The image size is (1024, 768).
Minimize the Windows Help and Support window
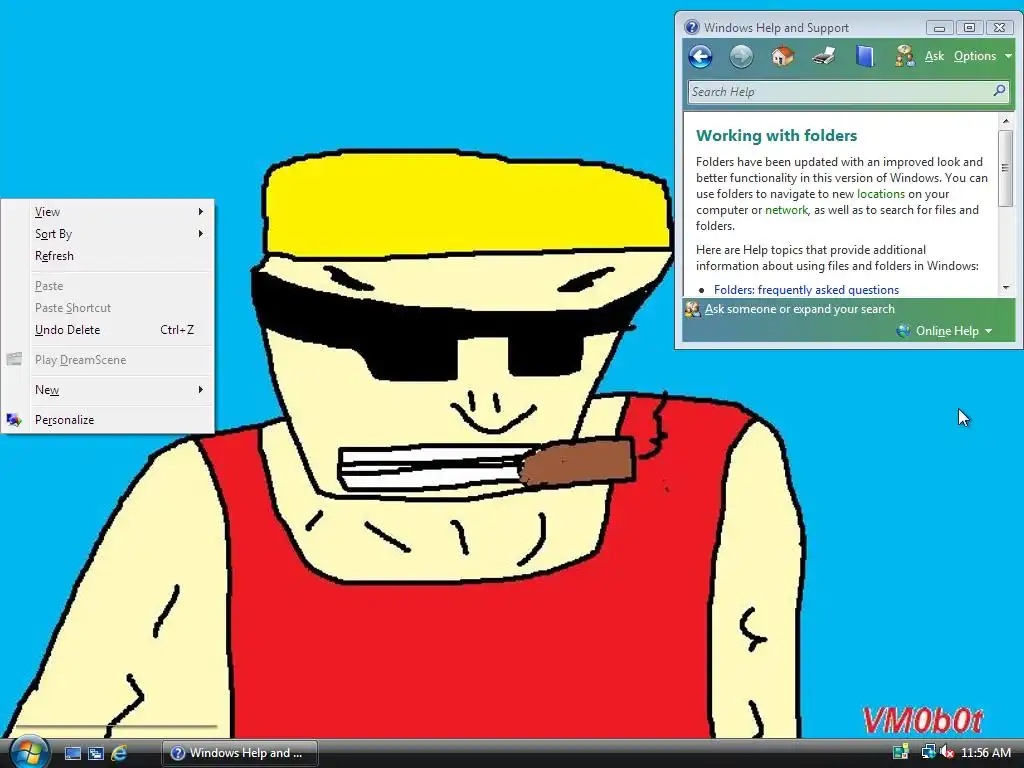[939, 27]
